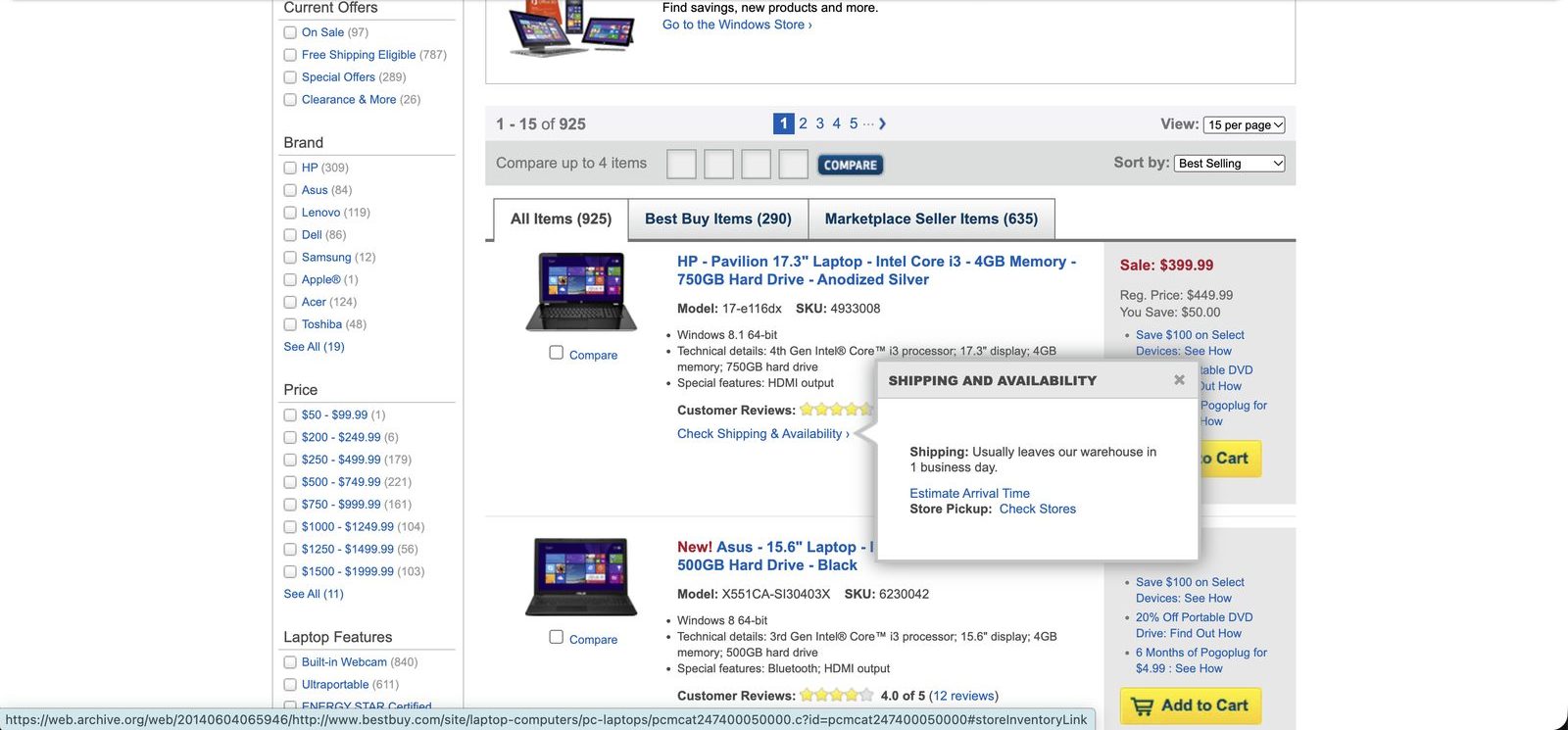Close the Shipping and Availability popup
This screenshot has height=730, width=1568.
(1179, 380)
